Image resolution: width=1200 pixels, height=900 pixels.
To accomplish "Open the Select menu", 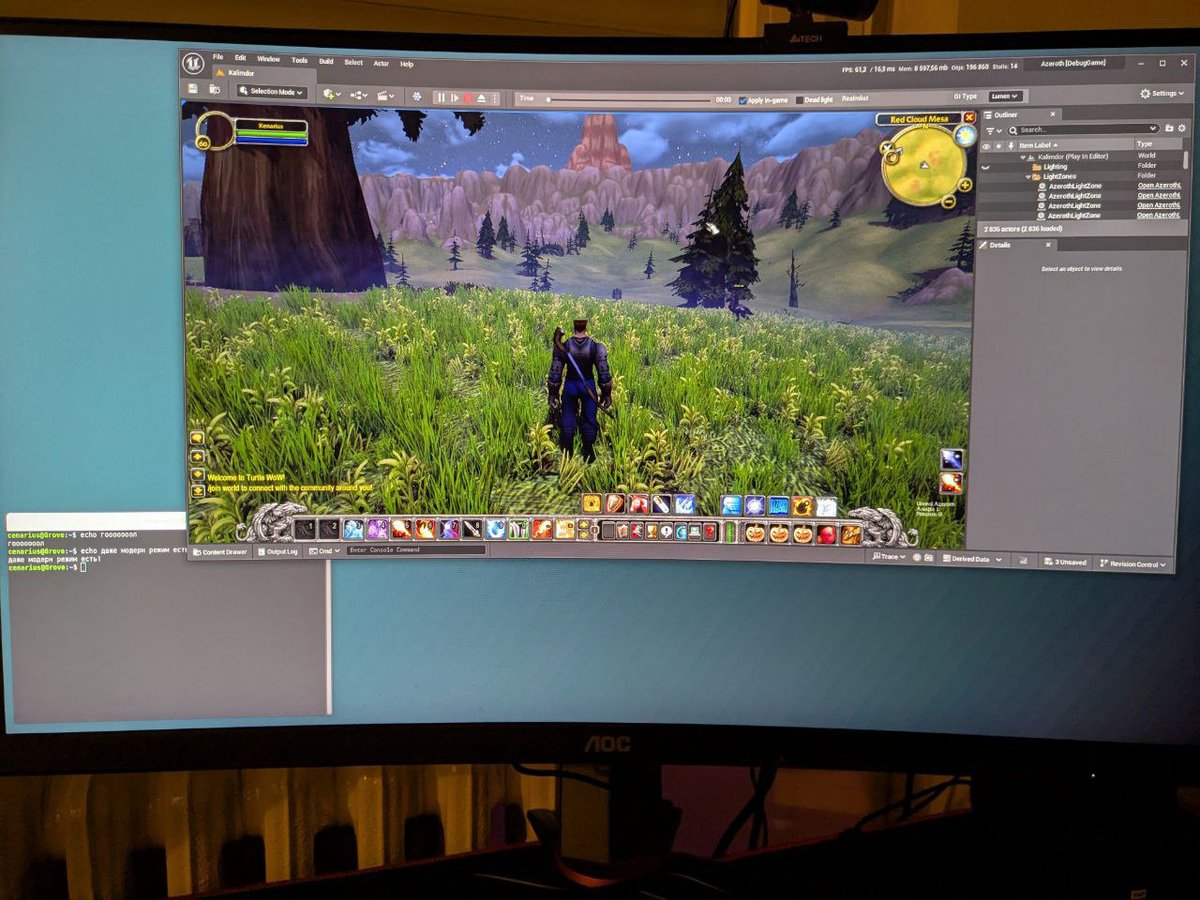I will [x=354, y=62].
